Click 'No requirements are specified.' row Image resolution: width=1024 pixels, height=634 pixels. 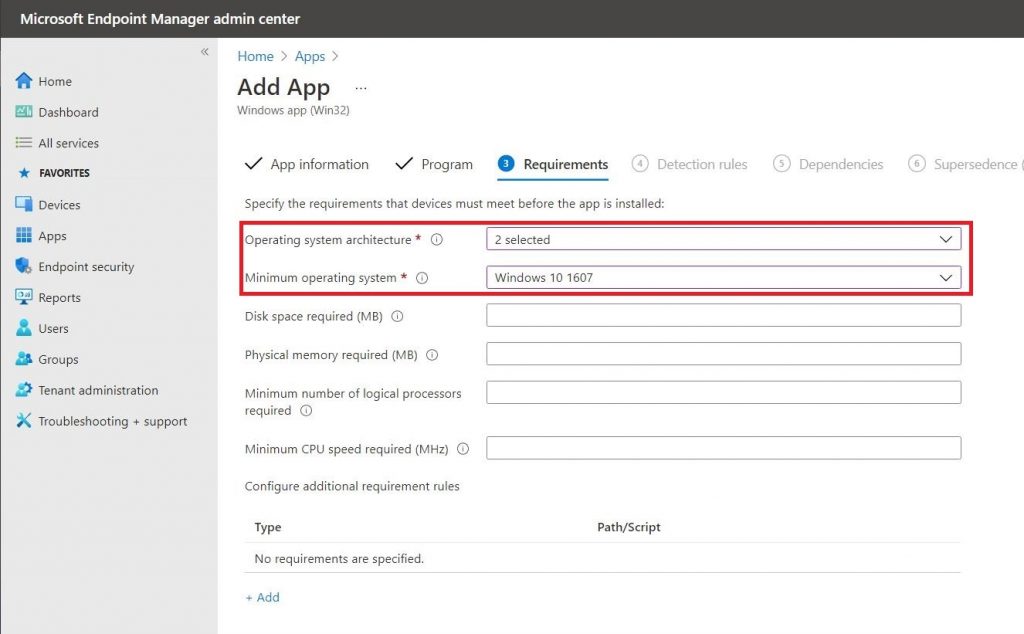pyautogui.click(x=602, y=558)
